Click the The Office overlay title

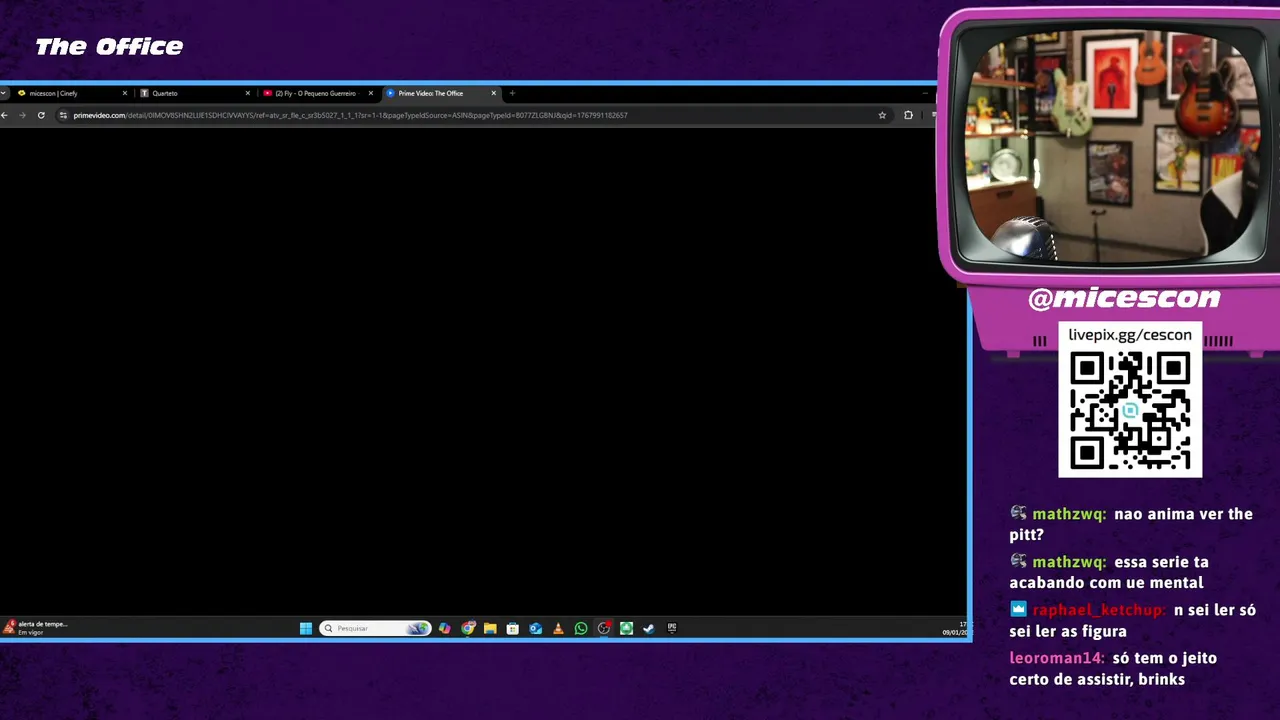coord(109,46)
